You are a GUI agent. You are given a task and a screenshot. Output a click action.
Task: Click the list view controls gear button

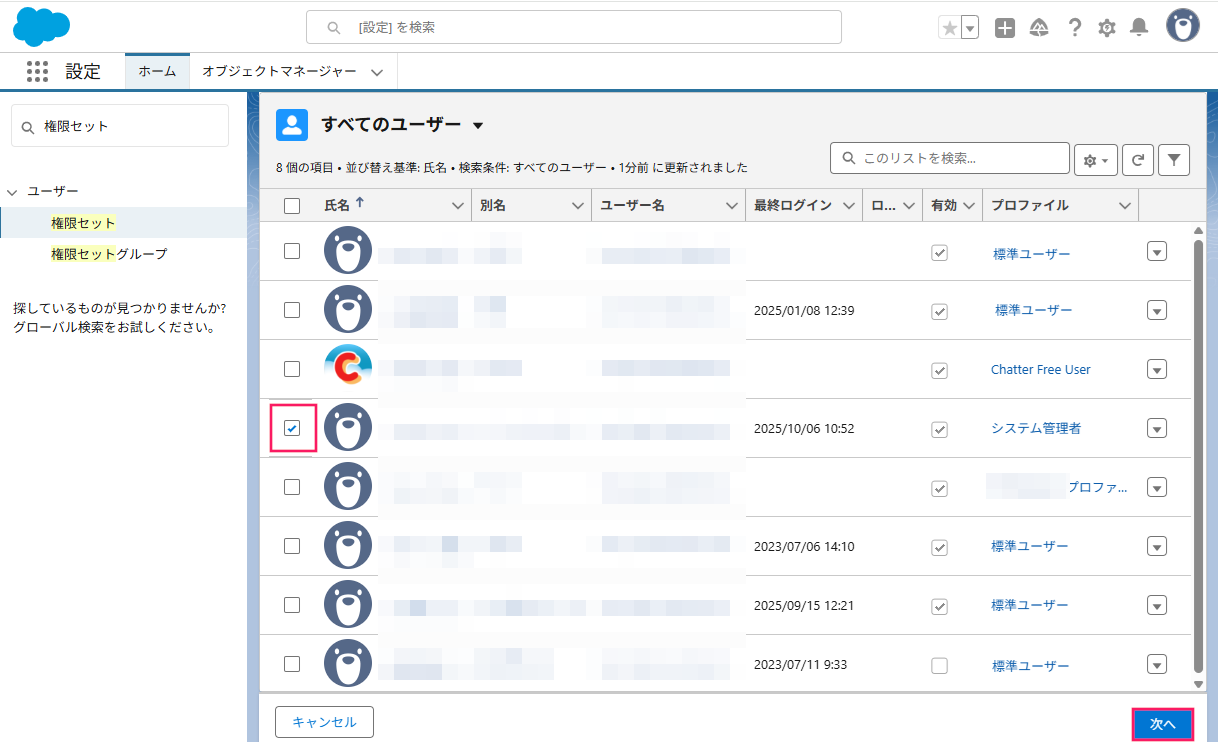pos(1096,160)
